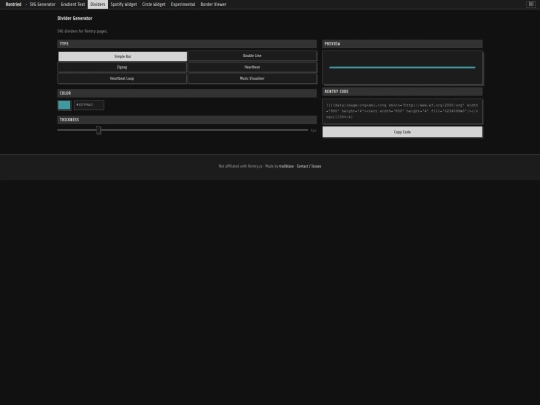Choose the Double Line divider type
The width and height of the screenshot is (540, 405).
pyautogui.click(x=252, y=56)
